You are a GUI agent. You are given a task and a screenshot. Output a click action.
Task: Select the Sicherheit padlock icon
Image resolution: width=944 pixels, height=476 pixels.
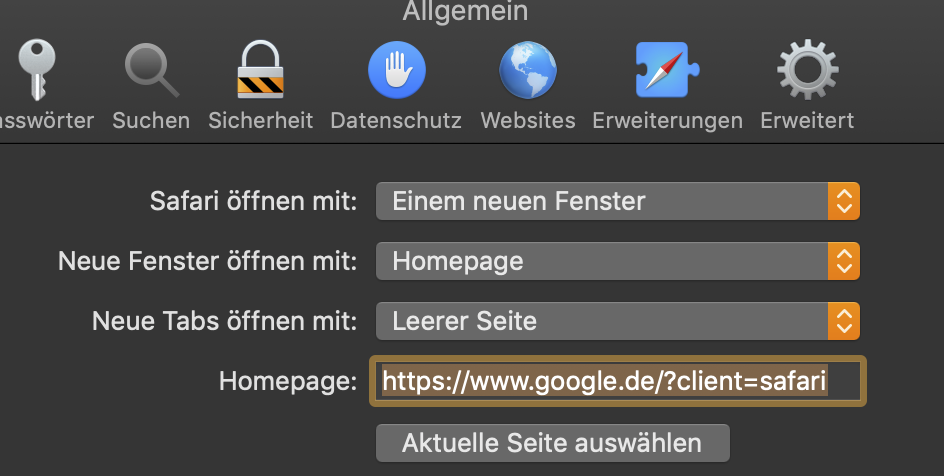(261, 70)
